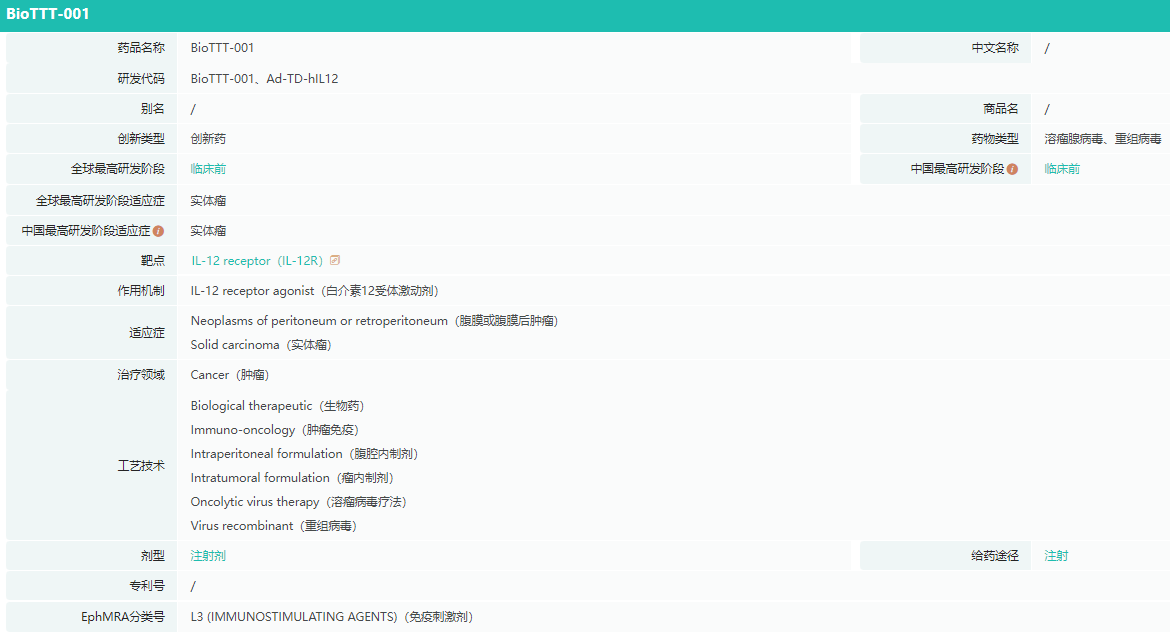Click the 创新类型 field label
The image size is (1170, 634).
pyautogui.click(x=141, y=139)
